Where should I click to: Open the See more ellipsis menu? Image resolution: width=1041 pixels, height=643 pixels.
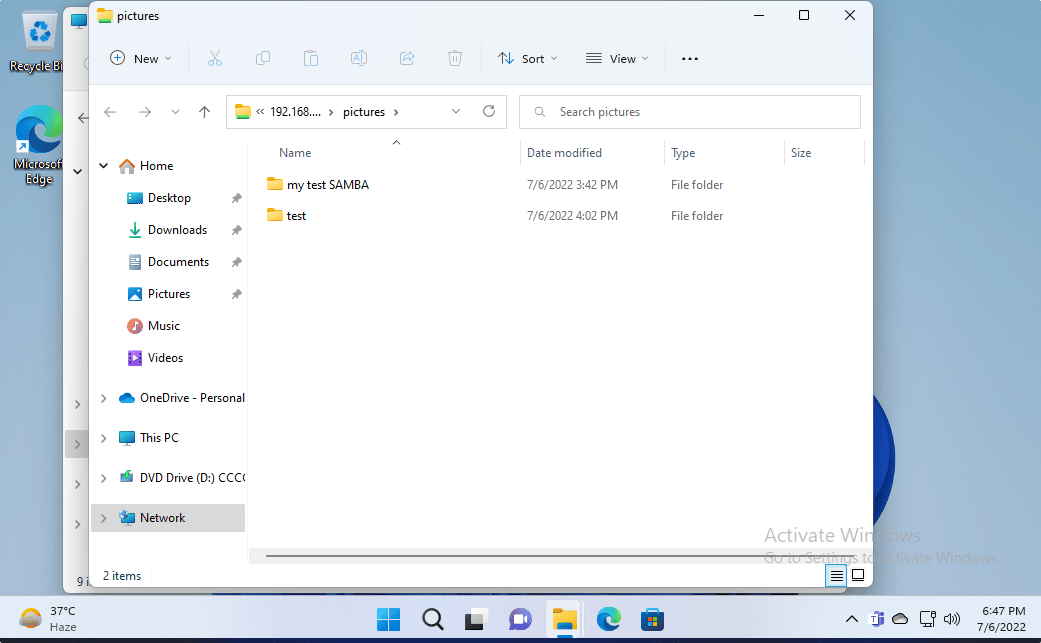point(690,59)
